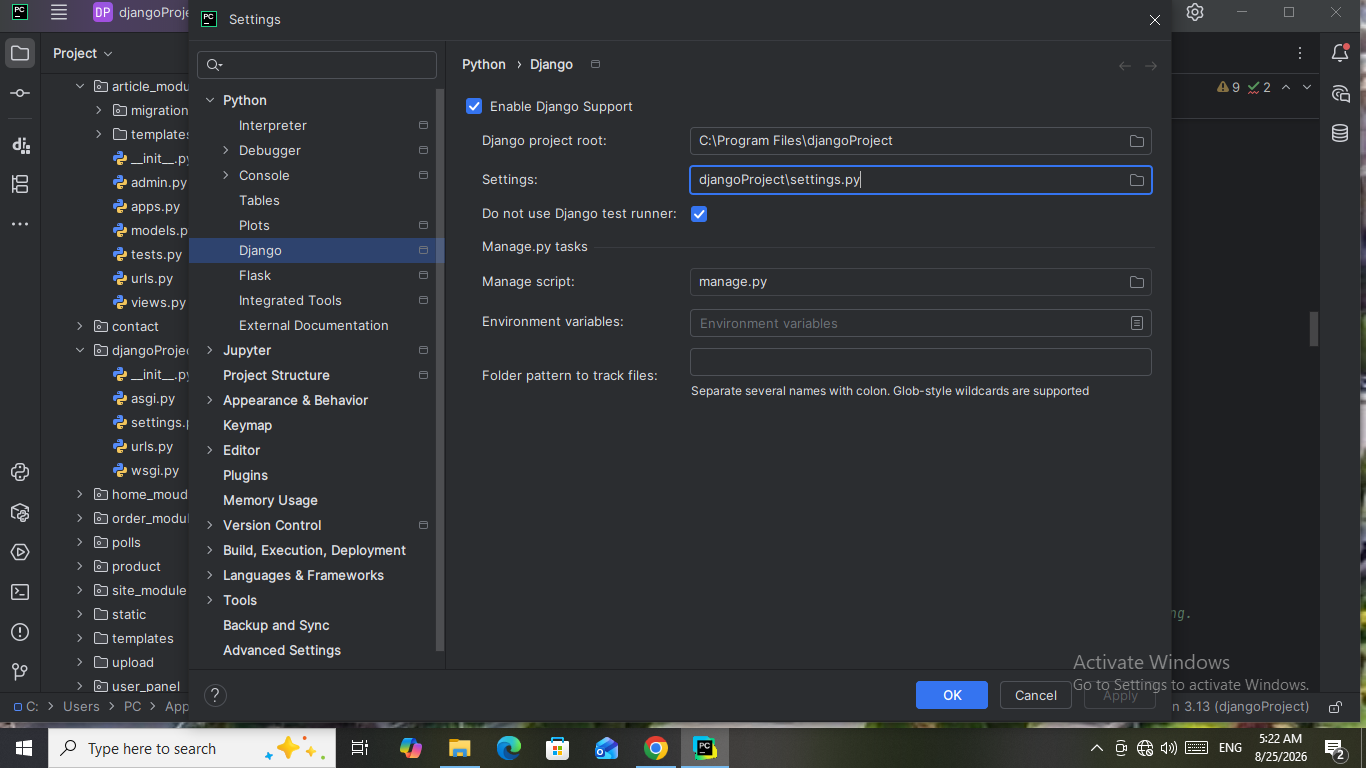Browse for Settings file folder icon
Image resolution: width=1366 pixels, height=768 pixels.
click(1137, 180)
